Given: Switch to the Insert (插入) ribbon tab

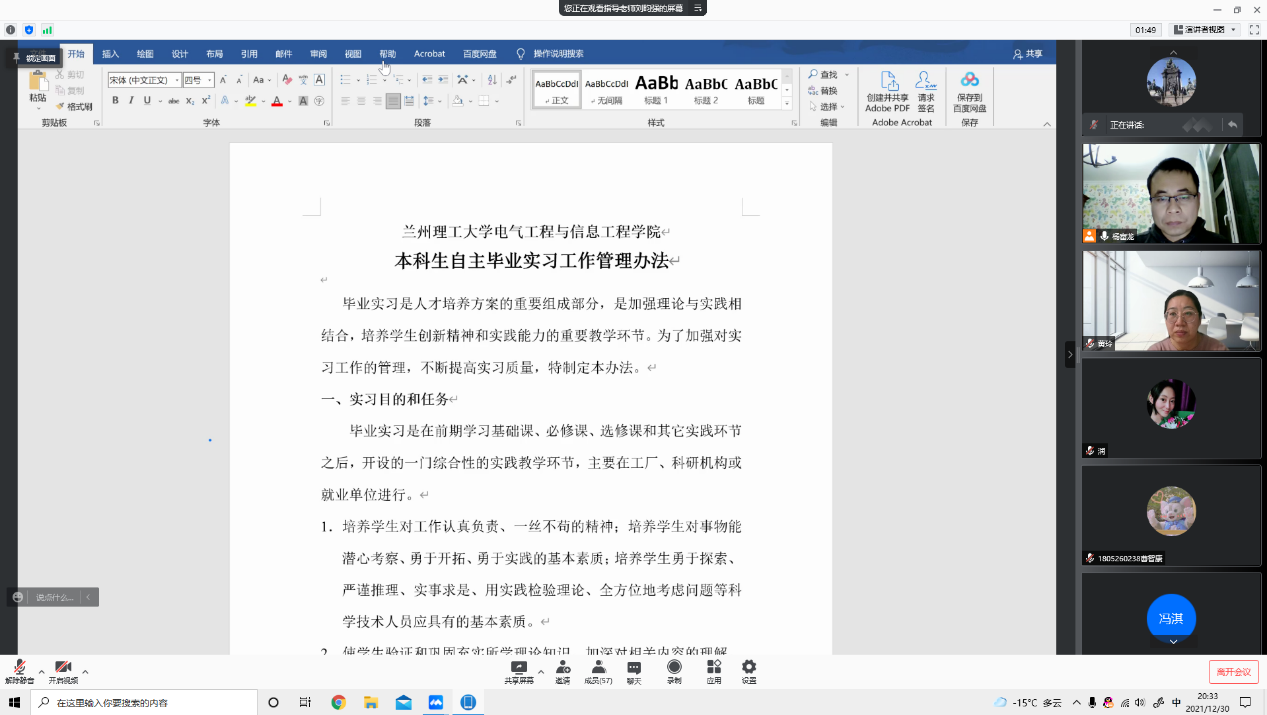Looking at the screenshot, I should point(110,54).
